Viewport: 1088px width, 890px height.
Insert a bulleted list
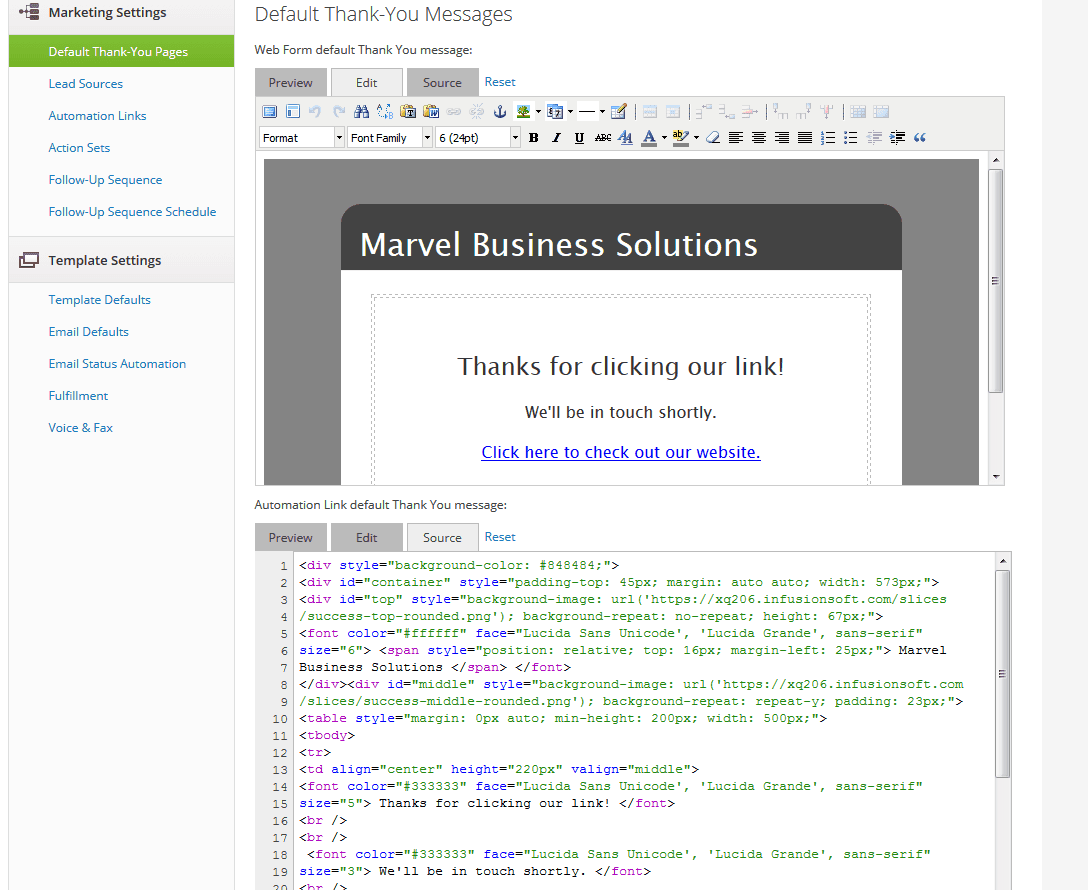point(851,137)
